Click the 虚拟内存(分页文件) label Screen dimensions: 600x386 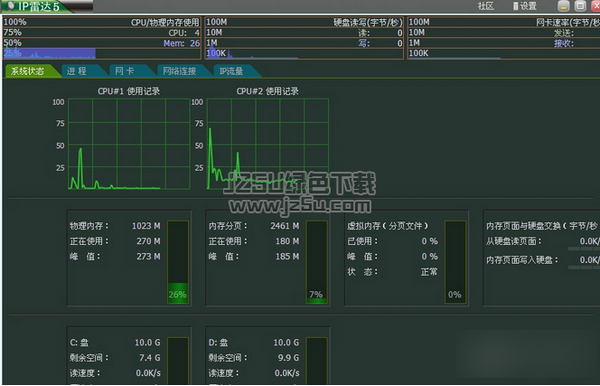click(388, 226)
